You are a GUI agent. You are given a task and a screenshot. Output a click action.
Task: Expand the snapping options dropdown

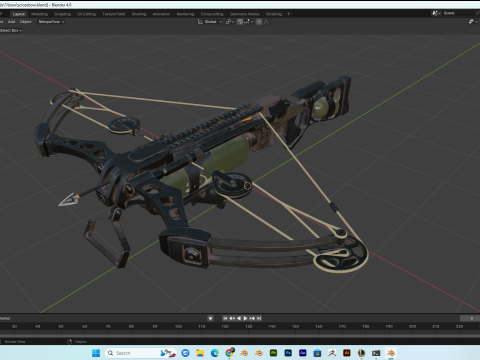[x=249, y=22]
